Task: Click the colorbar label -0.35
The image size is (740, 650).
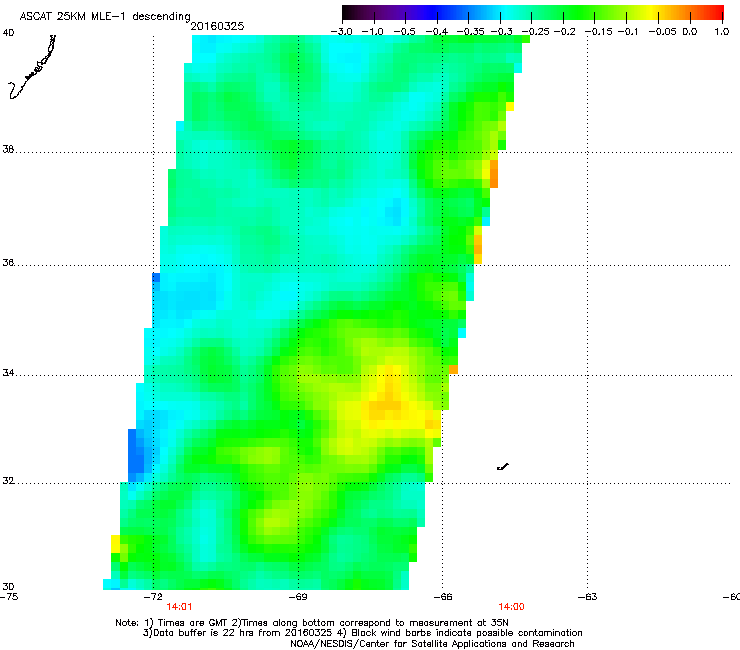Action: pyautogui.click(x=471, y=32)
